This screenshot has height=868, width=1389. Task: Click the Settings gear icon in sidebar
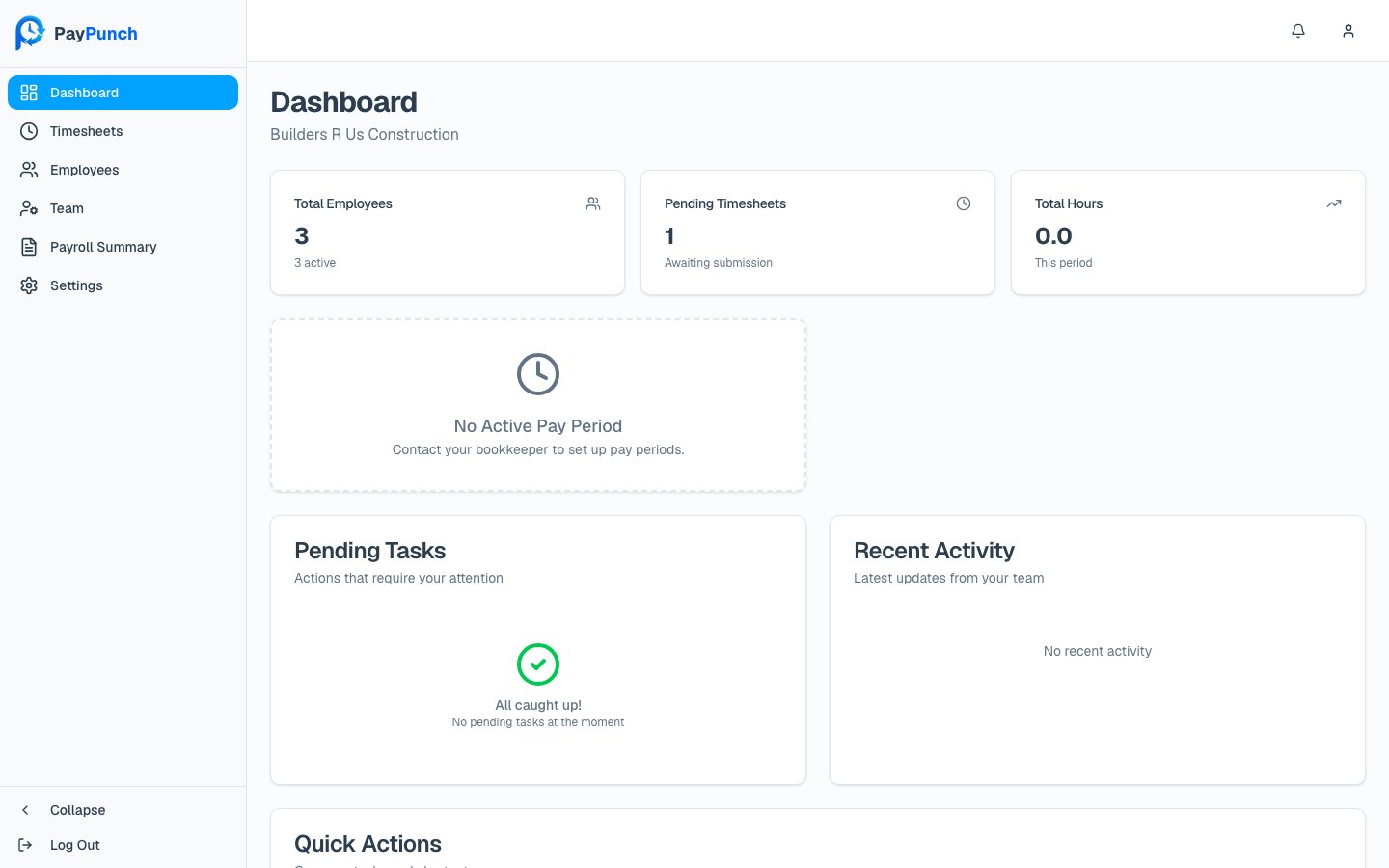[x=29, y=285]
